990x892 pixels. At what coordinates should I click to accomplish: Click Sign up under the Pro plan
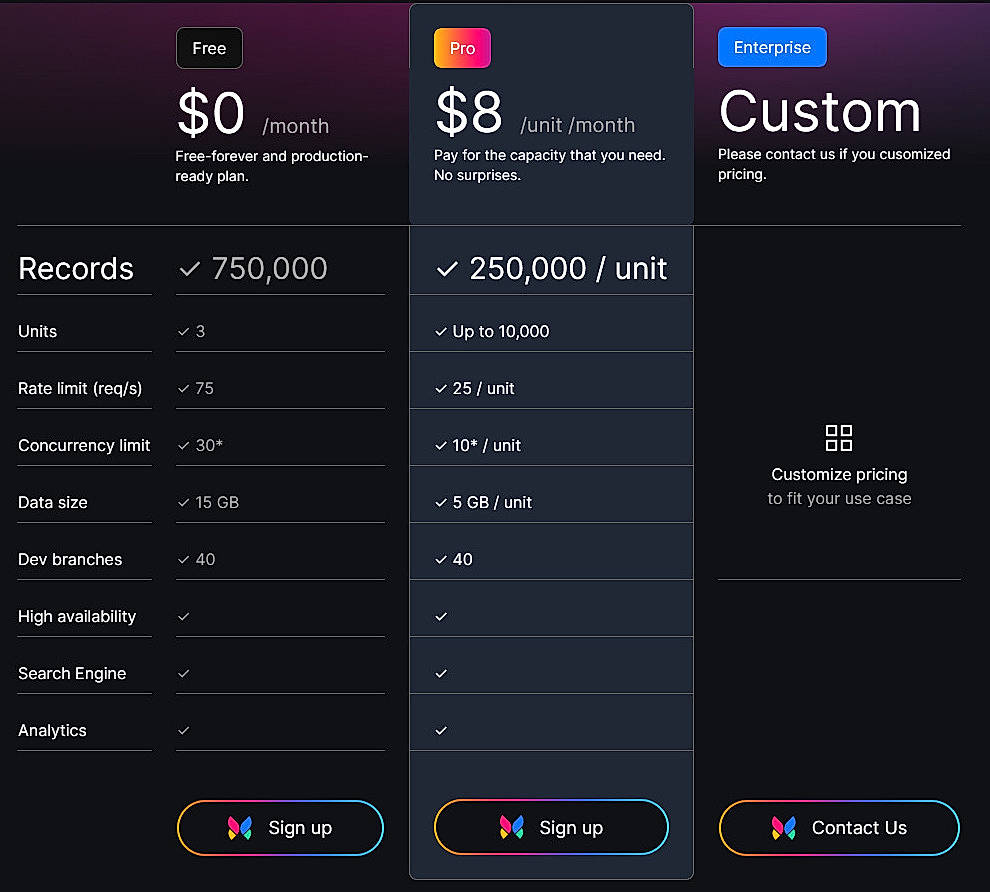(x=550, y=827)
